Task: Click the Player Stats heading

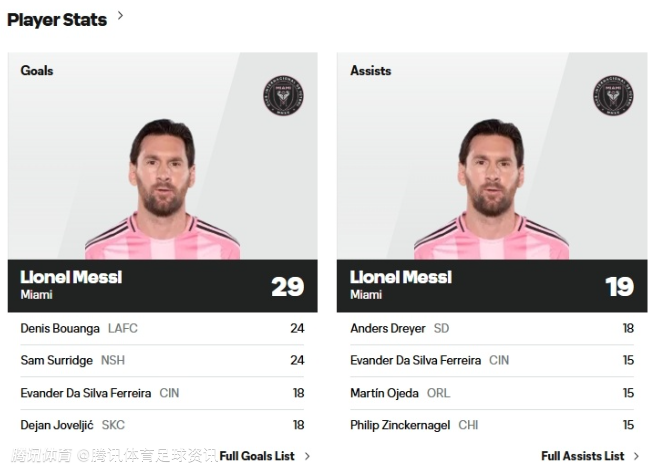Action: (x=57, y=19)
